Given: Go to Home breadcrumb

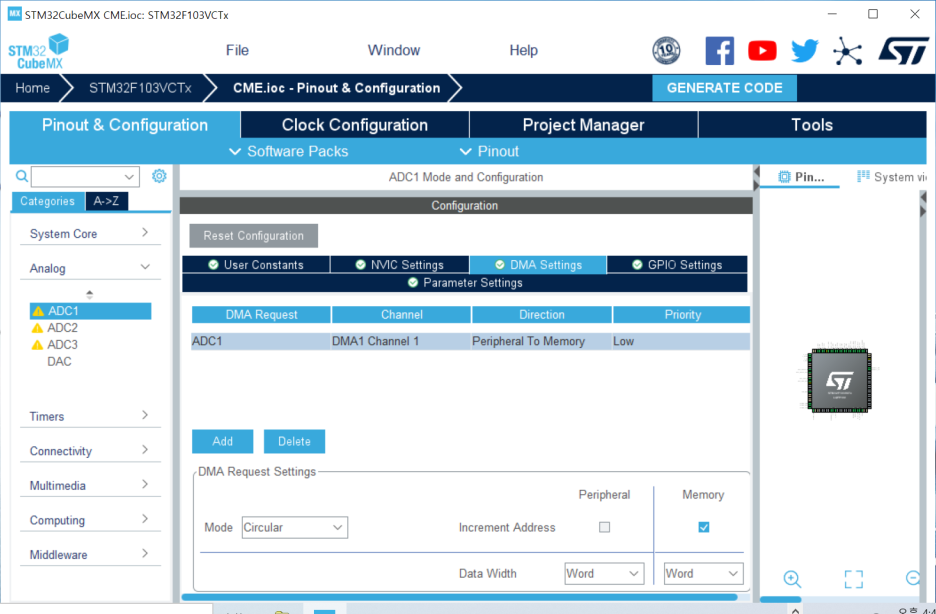Looking at the screenshot, I should point(32,88).
